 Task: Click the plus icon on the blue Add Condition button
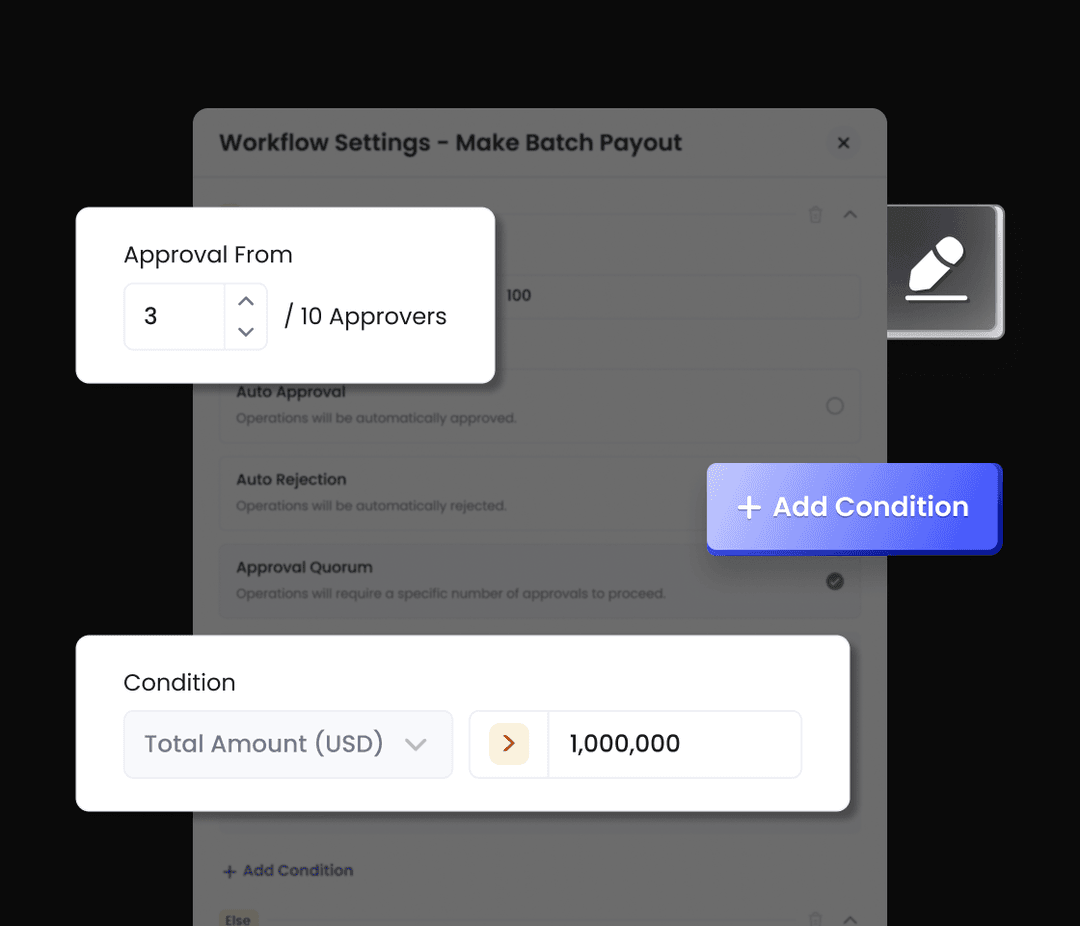749,508
